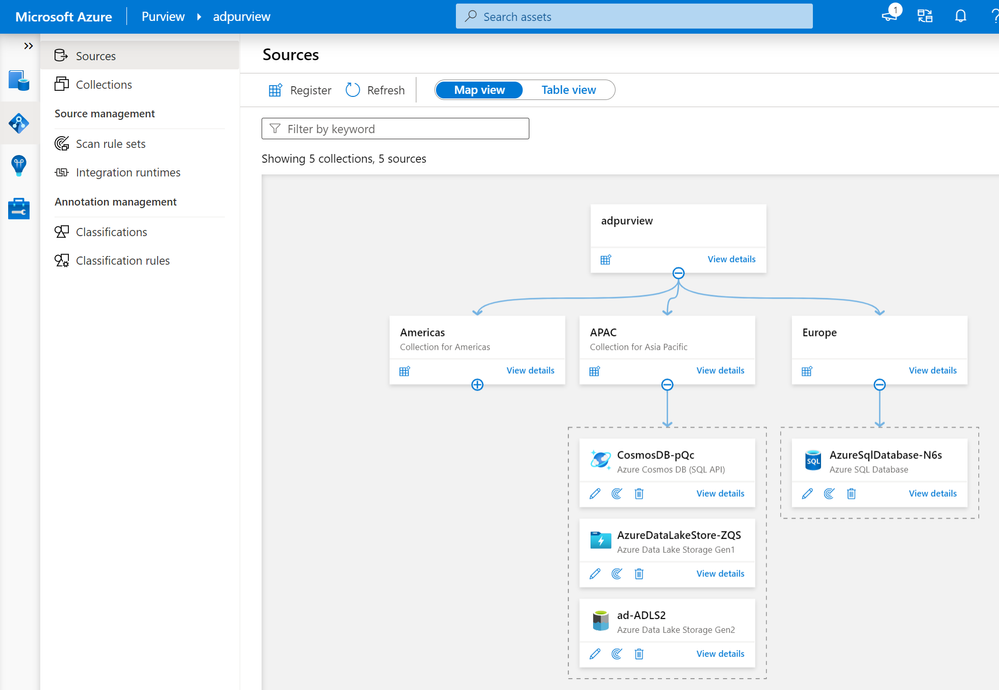Click the Data Lake Gen1 source icon

600,540
